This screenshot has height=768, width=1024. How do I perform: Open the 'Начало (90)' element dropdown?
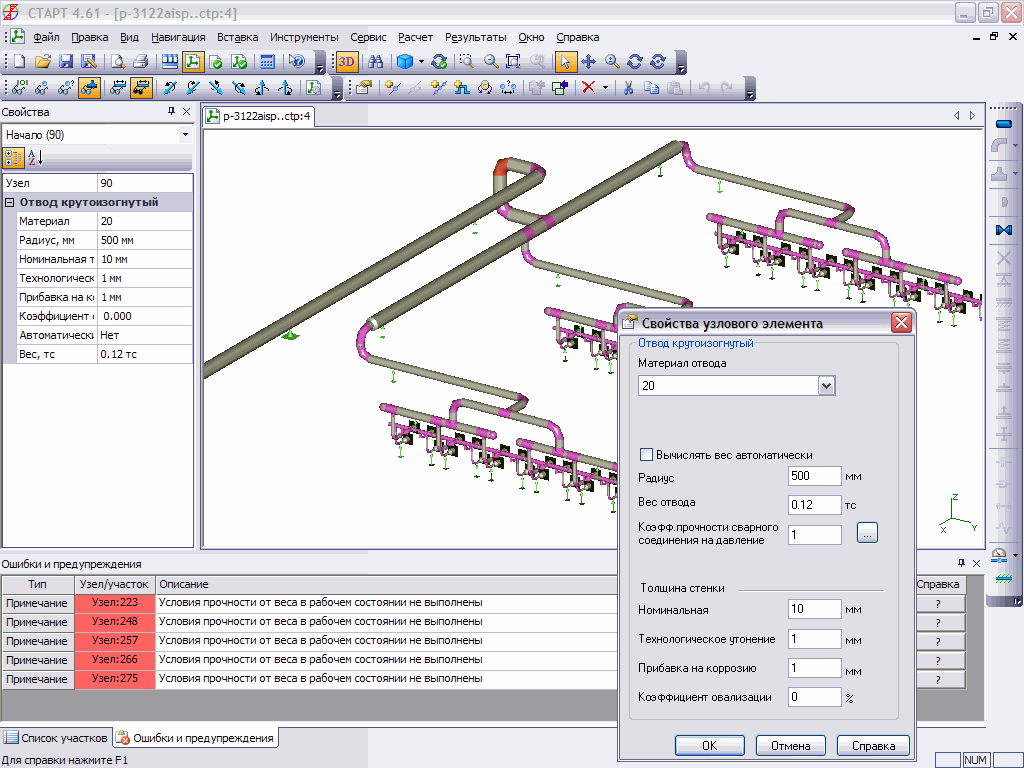pos(185,134)
